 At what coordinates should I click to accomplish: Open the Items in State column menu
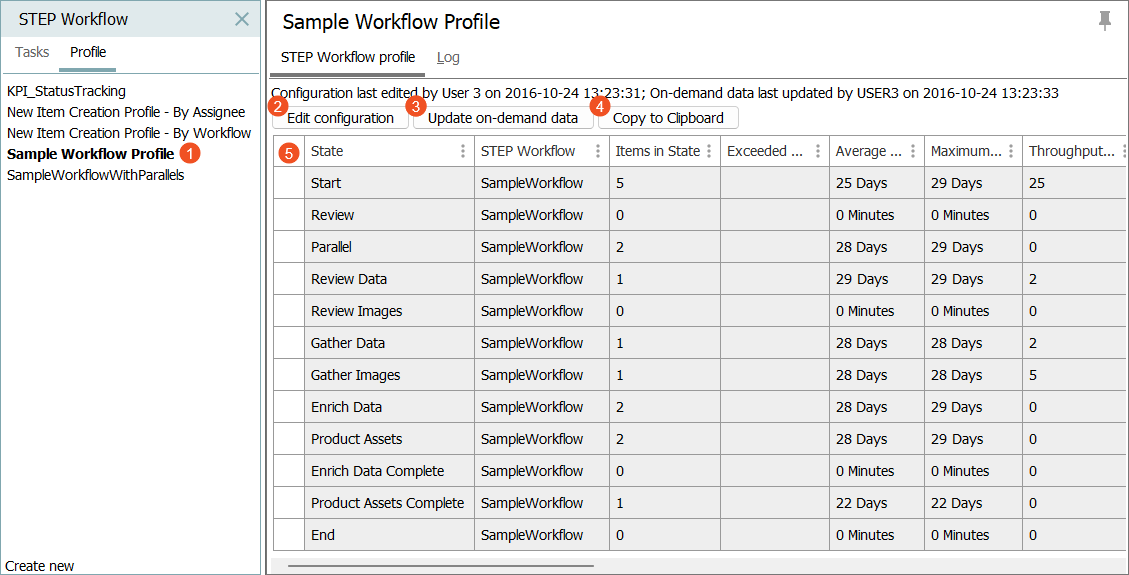tap(709, 151)
